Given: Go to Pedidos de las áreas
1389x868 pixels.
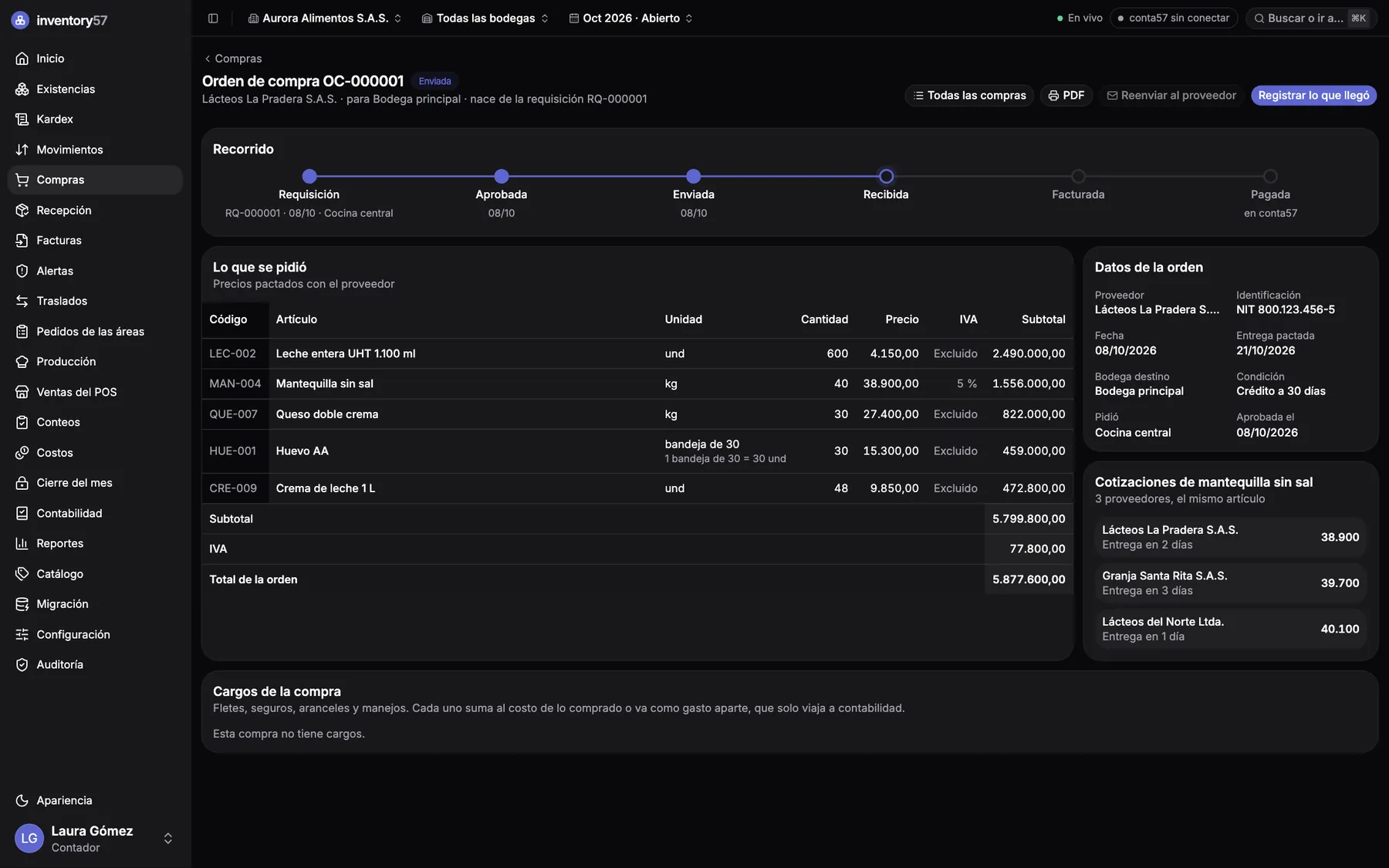Looking at the screenshot, I should coord(94,332).
